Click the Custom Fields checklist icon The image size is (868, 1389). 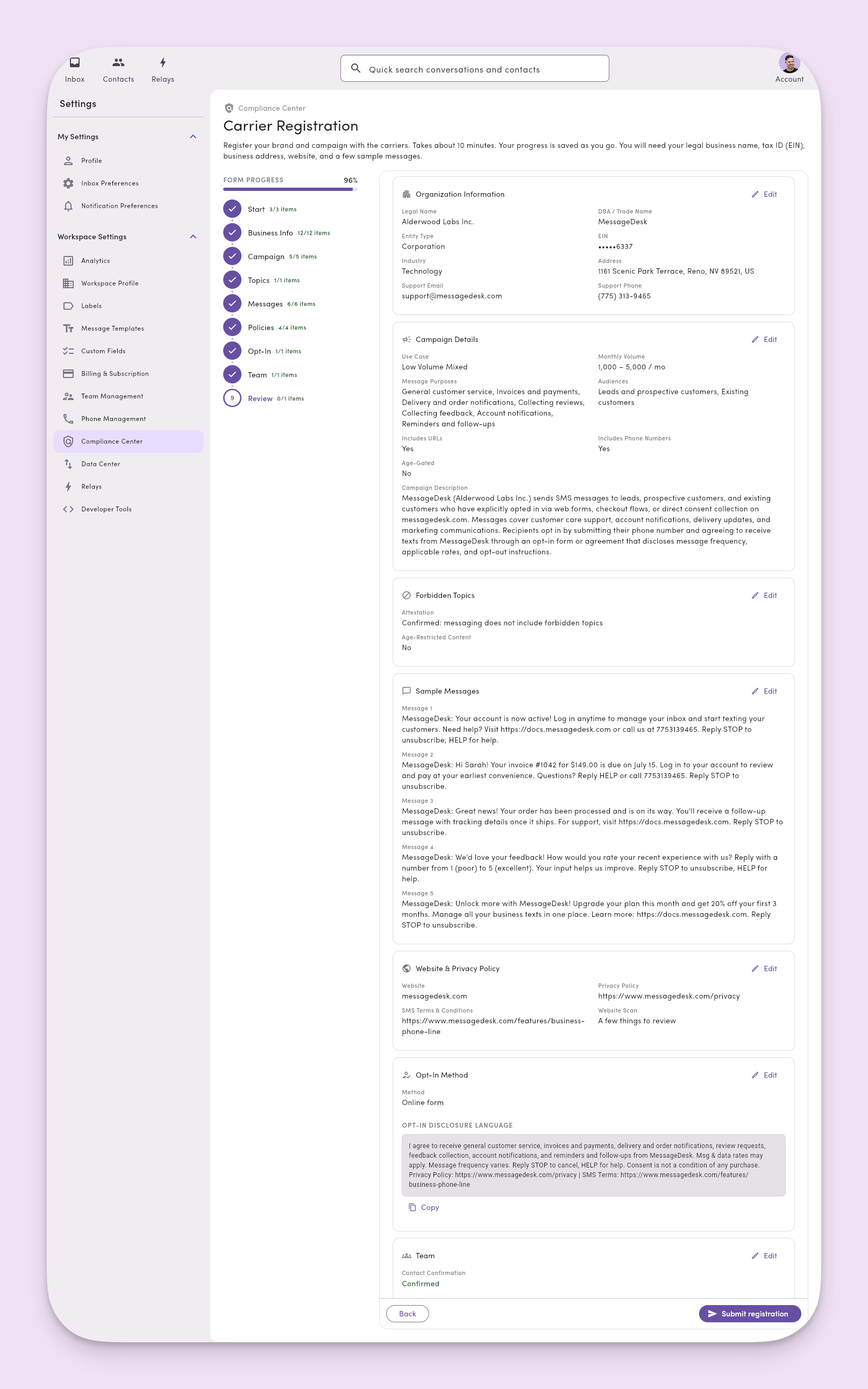pos(68,351)
